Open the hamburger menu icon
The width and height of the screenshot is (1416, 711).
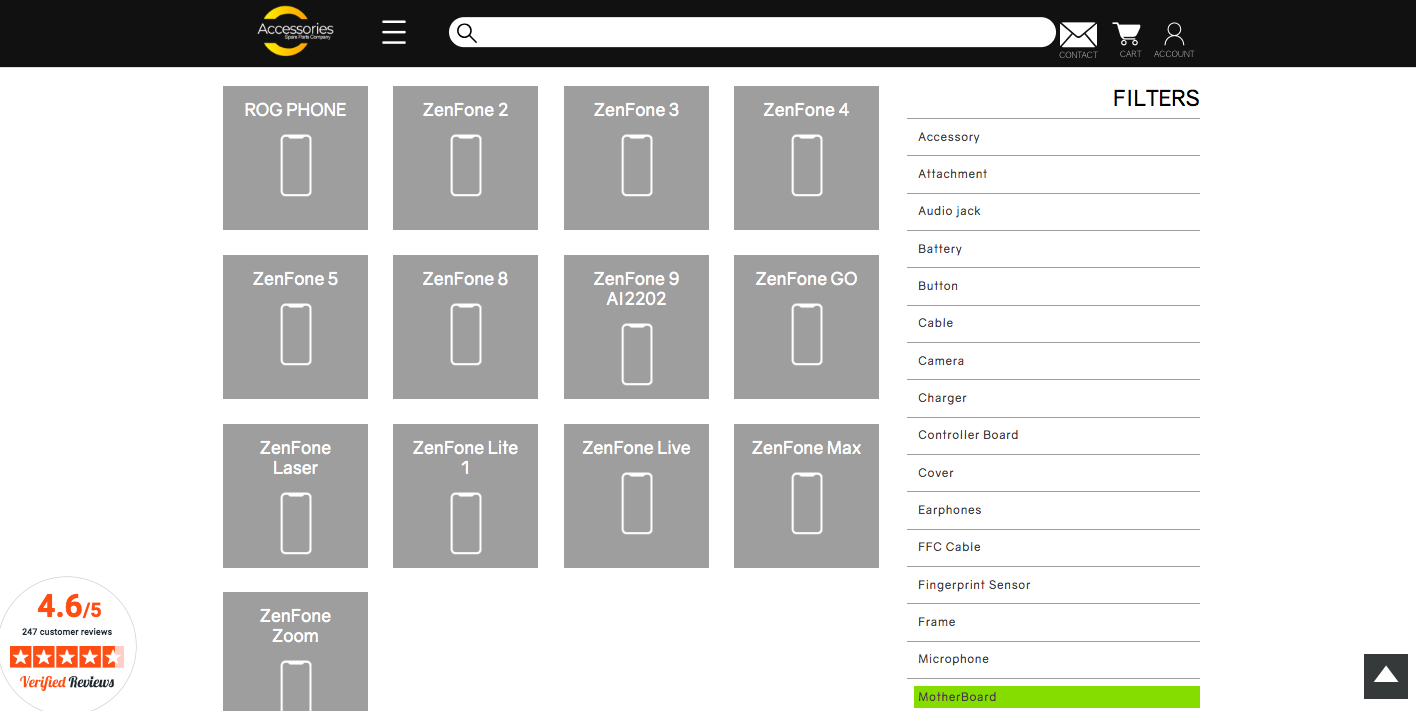click(394, 32)
